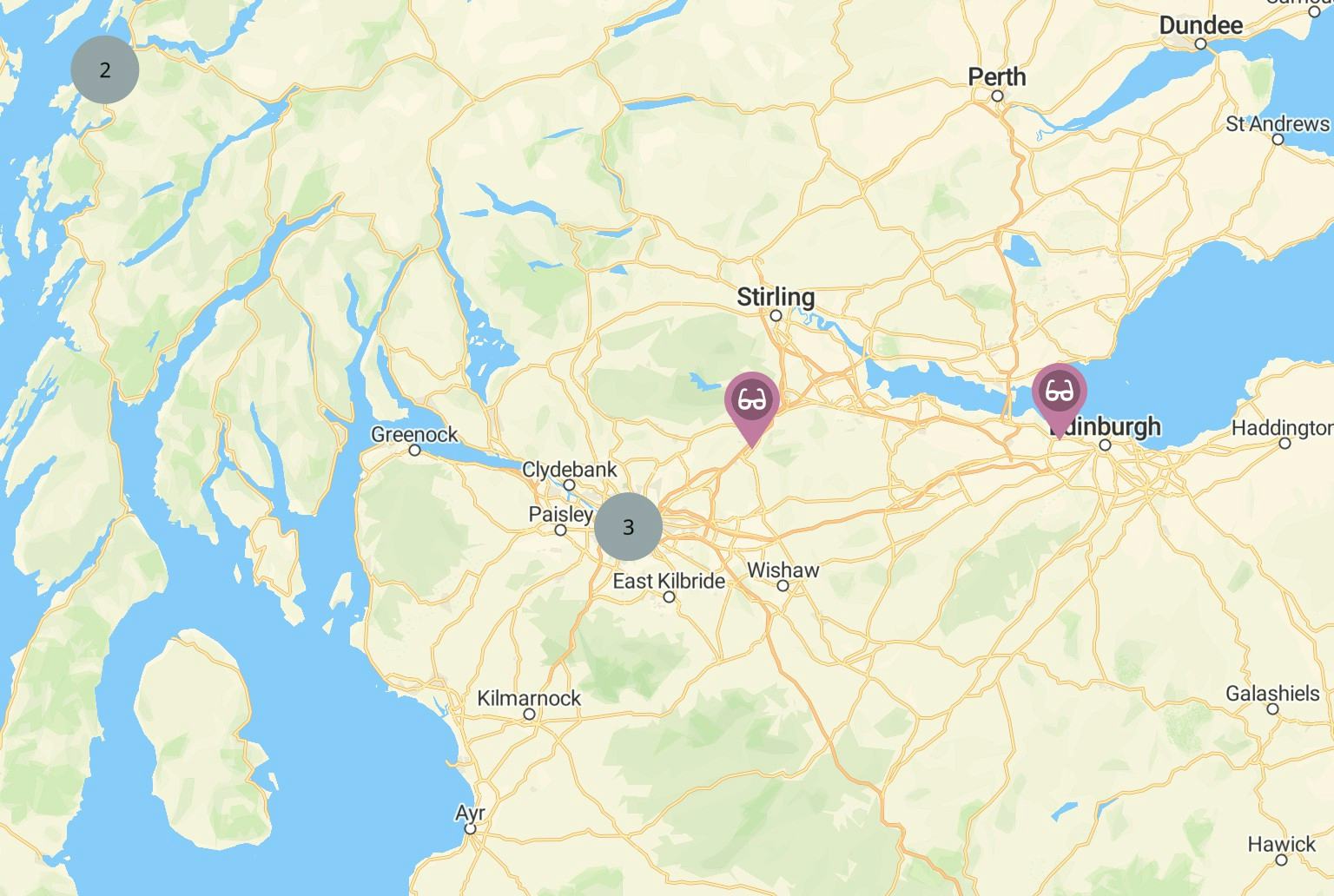
Task: Click the East Kilbride label
Action: coord(669,582)
